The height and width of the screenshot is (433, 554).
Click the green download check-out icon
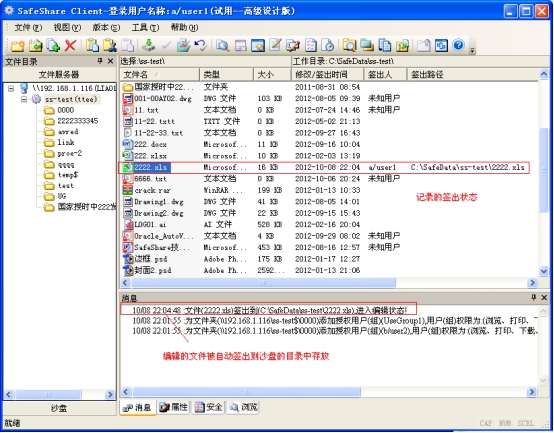[149, 46]
